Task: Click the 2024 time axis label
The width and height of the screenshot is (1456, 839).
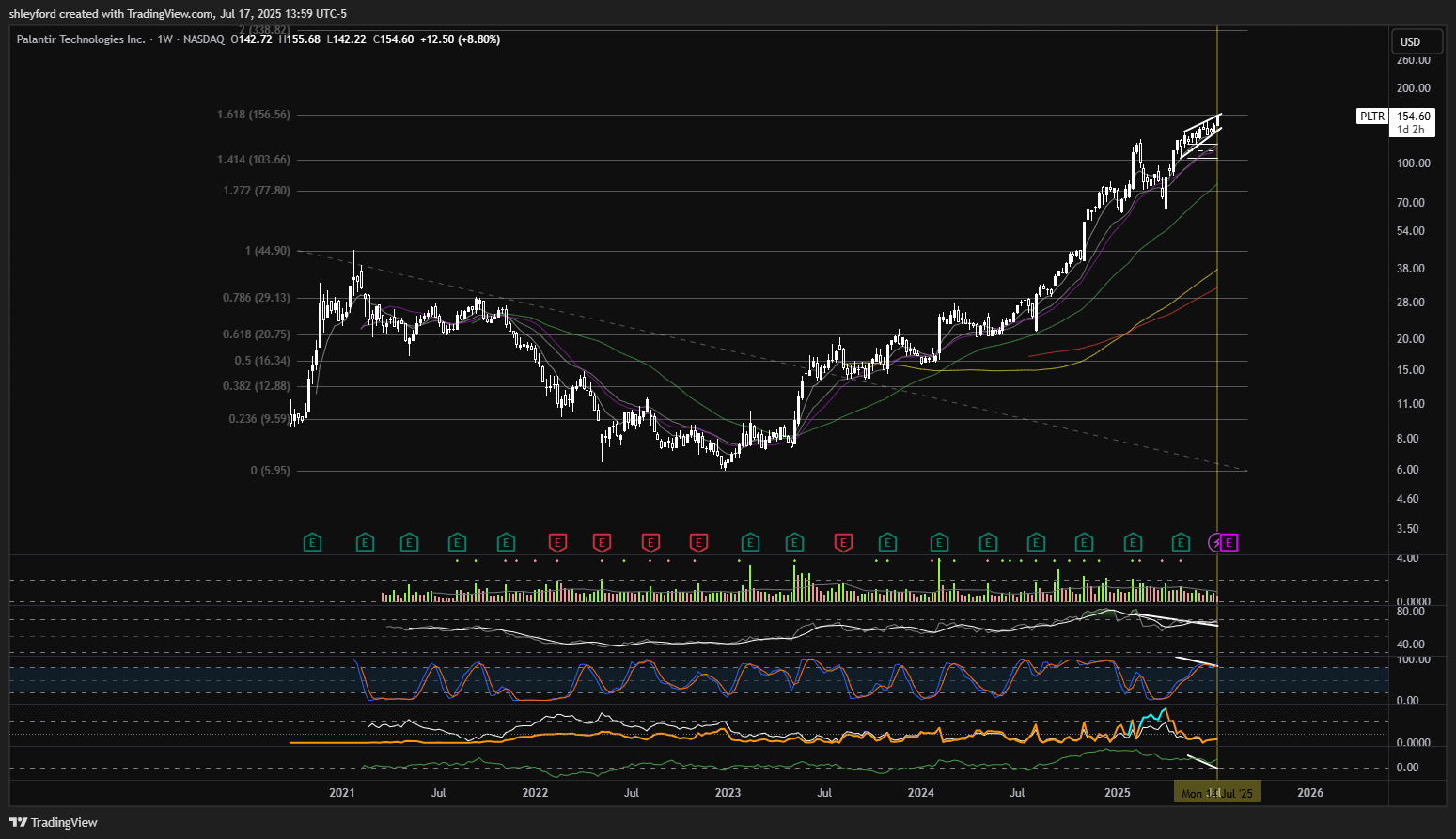Action: tap(921, 793)
